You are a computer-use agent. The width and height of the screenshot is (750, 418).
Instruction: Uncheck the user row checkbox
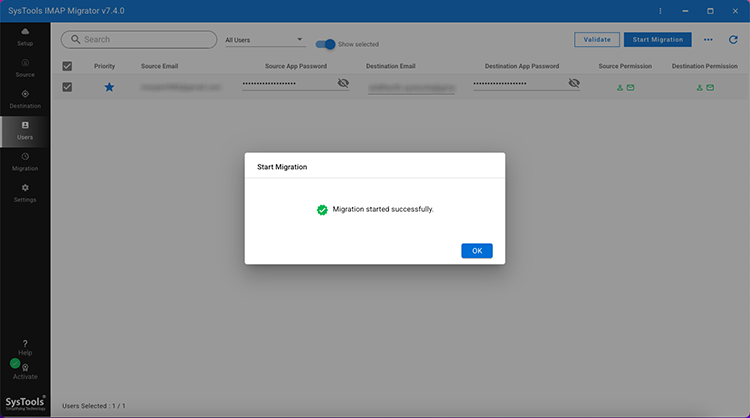tap(67, 87)
